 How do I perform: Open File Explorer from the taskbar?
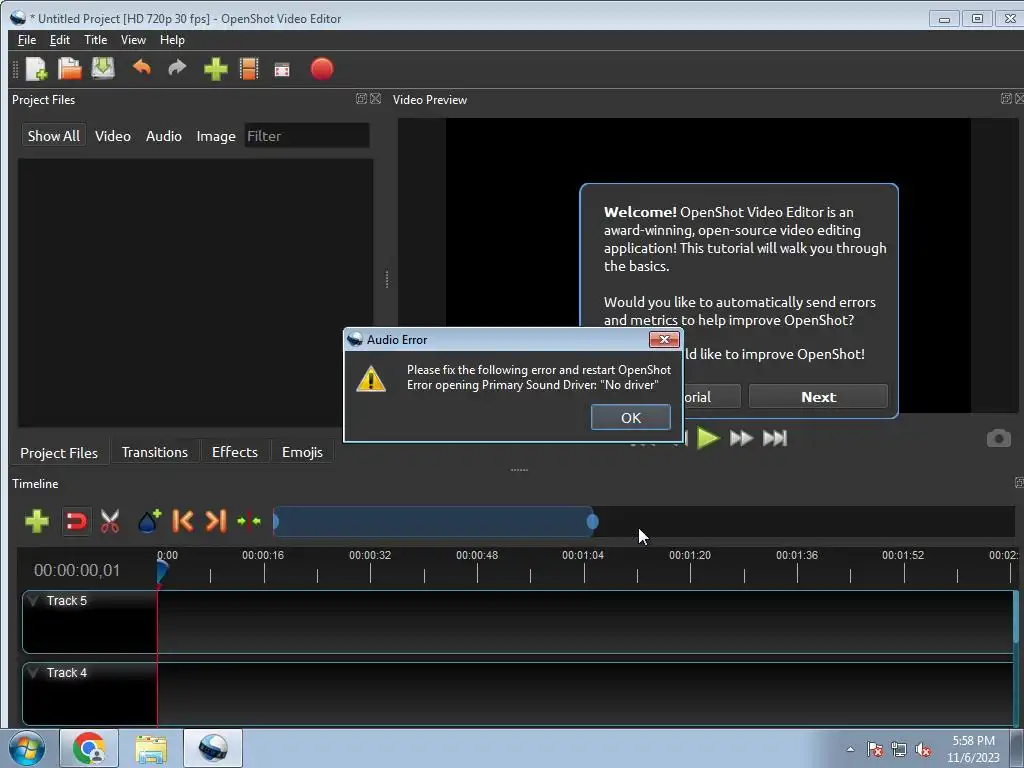pyautogui.click(x=151, y=748)
